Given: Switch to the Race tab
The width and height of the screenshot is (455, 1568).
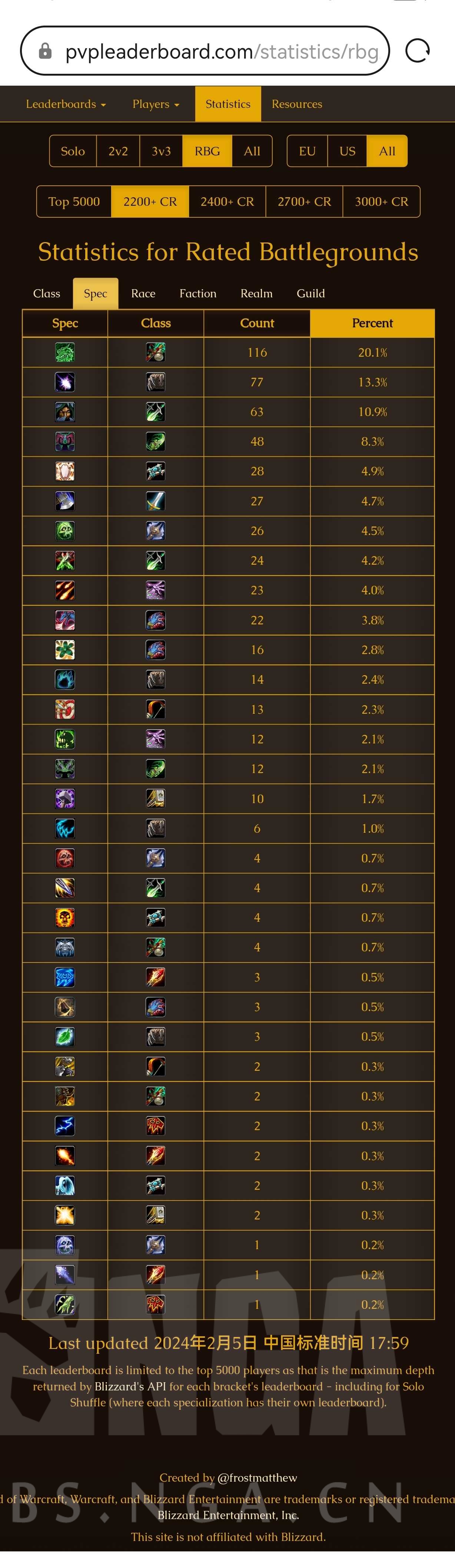Looking at the screenshot, I should coord(143,293).
